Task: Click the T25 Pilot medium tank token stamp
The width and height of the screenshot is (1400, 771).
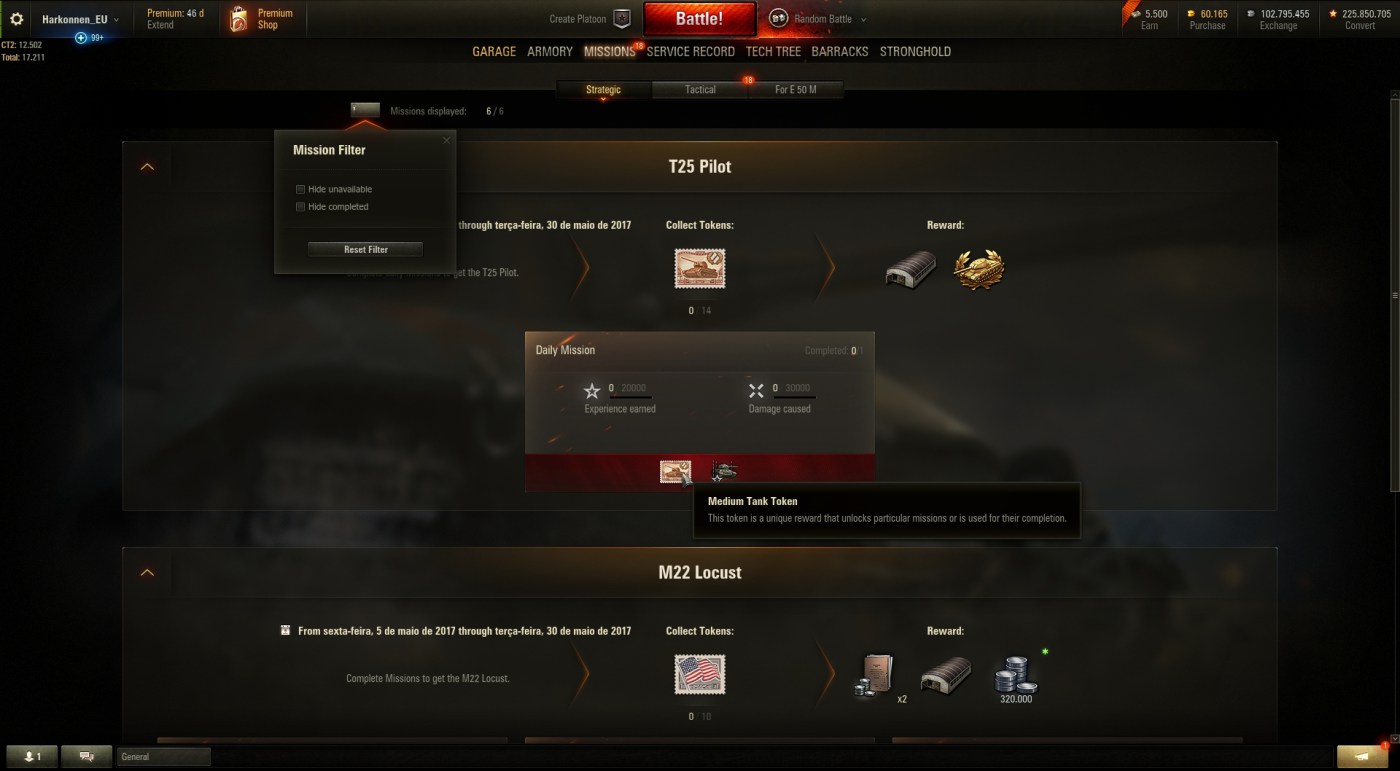Action: point(700,269)
